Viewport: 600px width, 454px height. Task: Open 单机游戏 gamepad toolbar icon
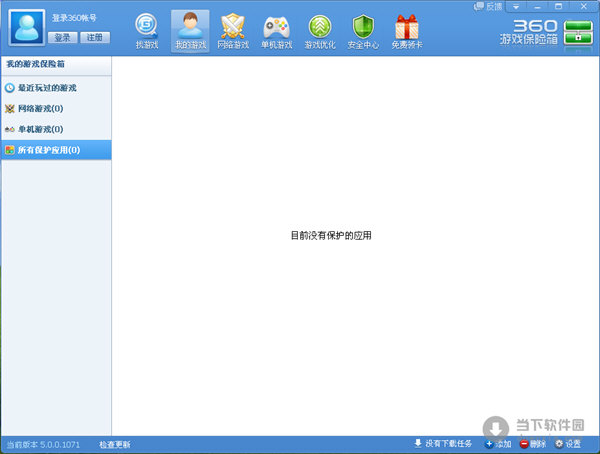(x=276, y=32)
